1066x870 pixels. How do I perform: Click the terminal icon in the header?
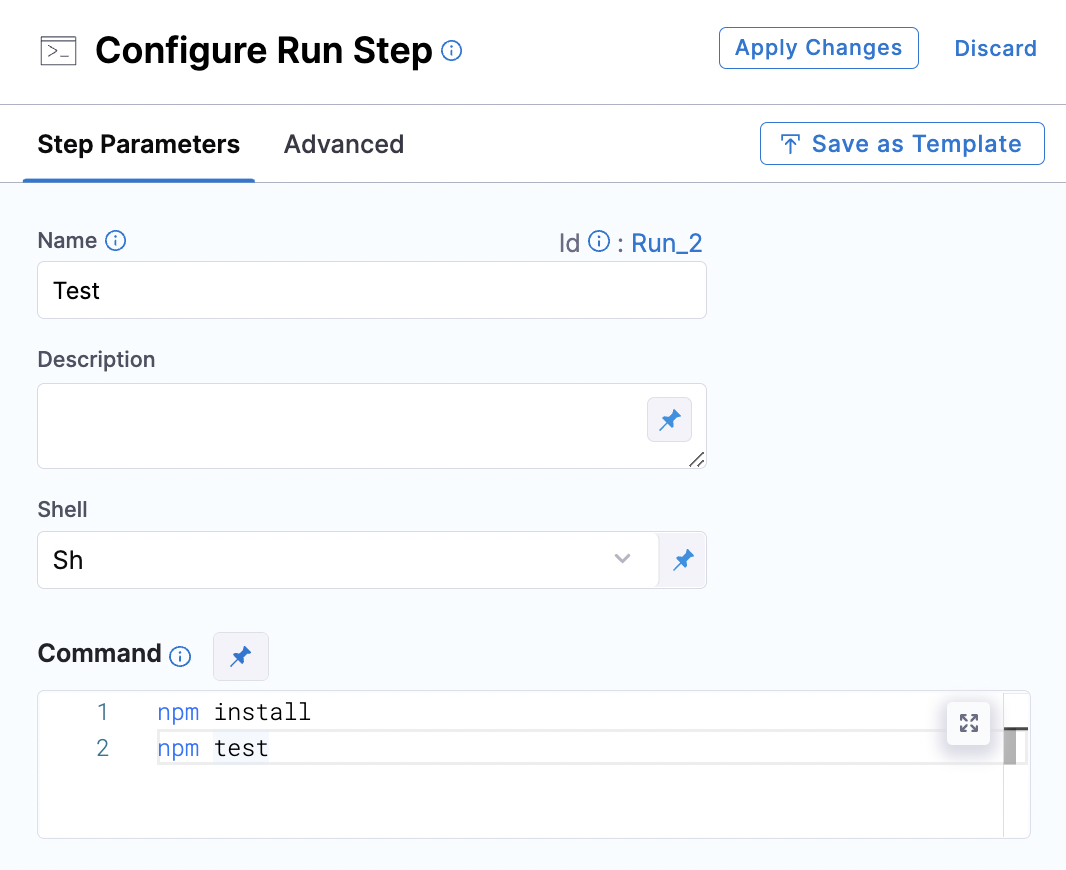click(x=58, y=51)
